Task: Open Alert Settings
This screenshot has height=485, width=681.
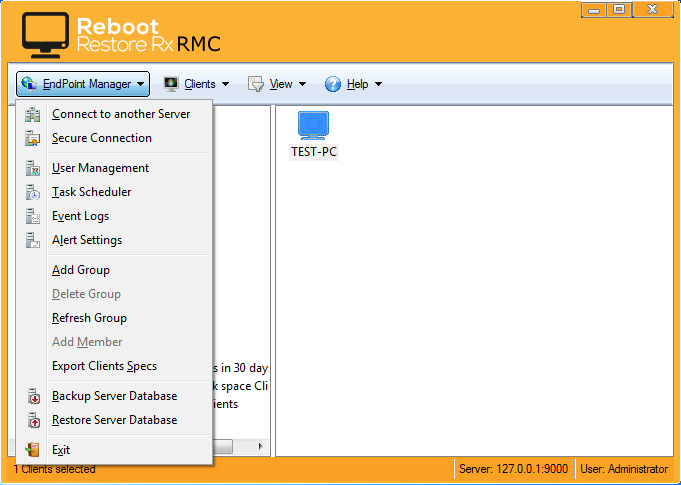Action: coord(114,240)
